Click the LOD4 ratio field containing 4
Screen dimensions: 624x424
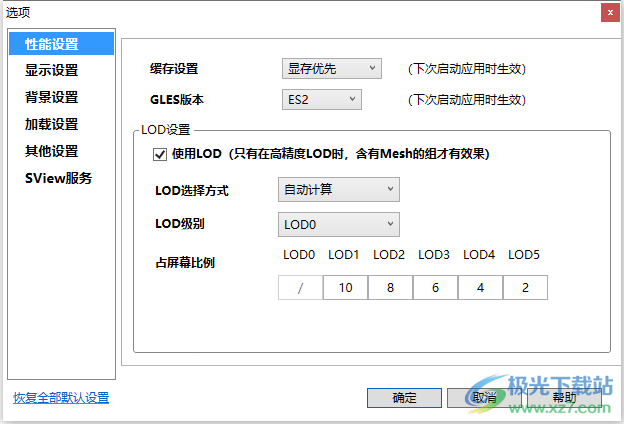[480, 287]
